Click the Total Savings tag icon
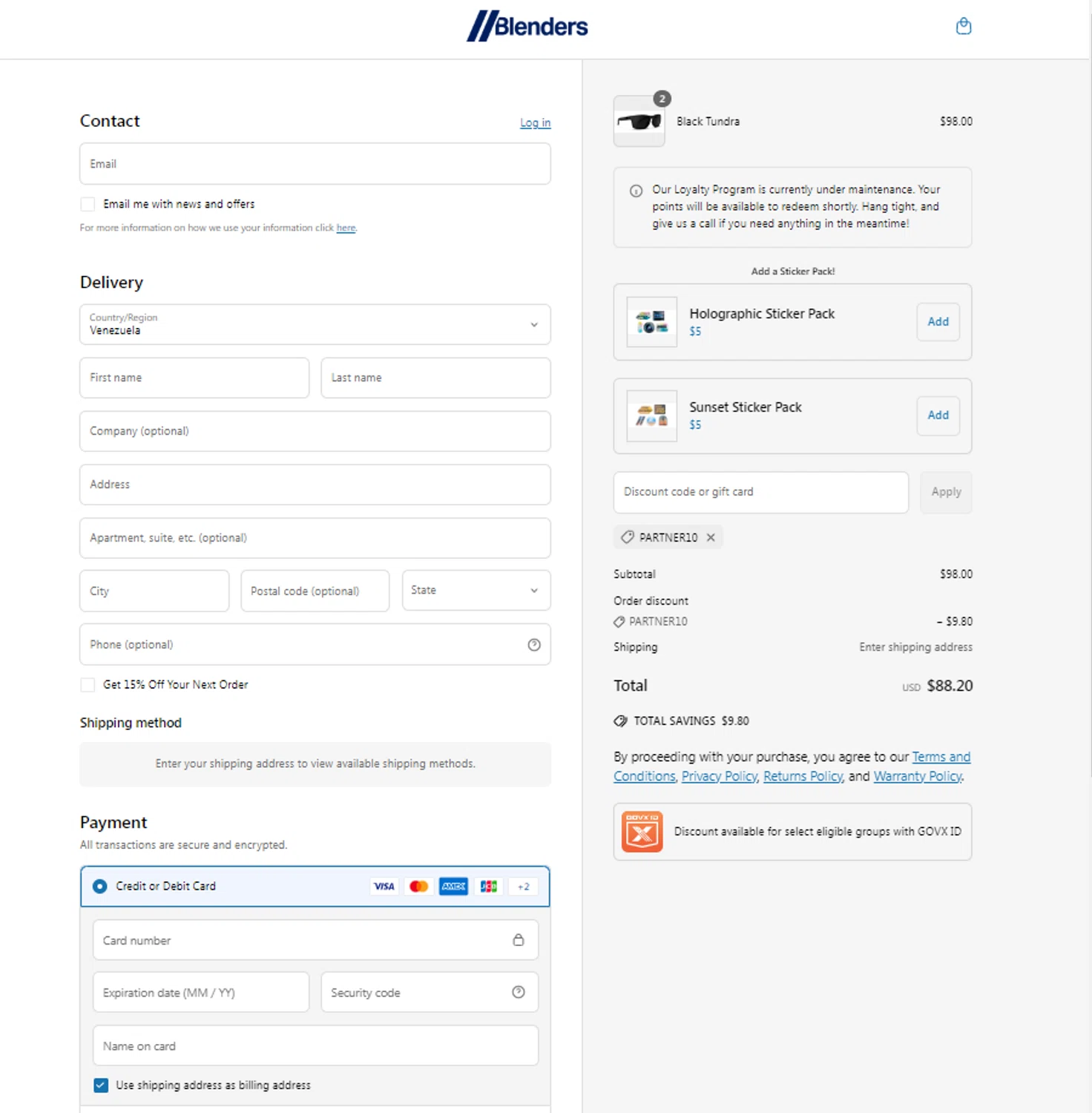This screenshot has height=1113, width=1092. (x=620, y=721)
